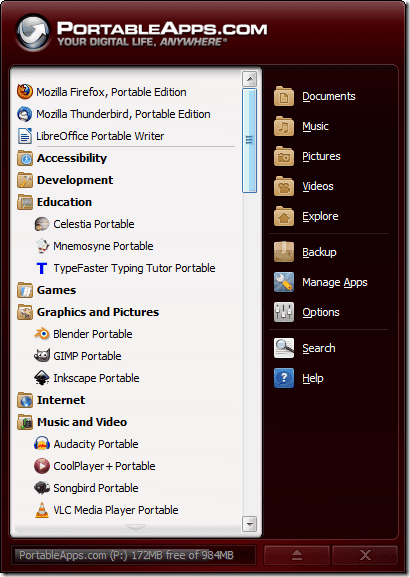This screenshot has height=577, width=410.
Task: Click the blue TypeFaster T icon
Action: pyautogui.click(x=42, y=268)
